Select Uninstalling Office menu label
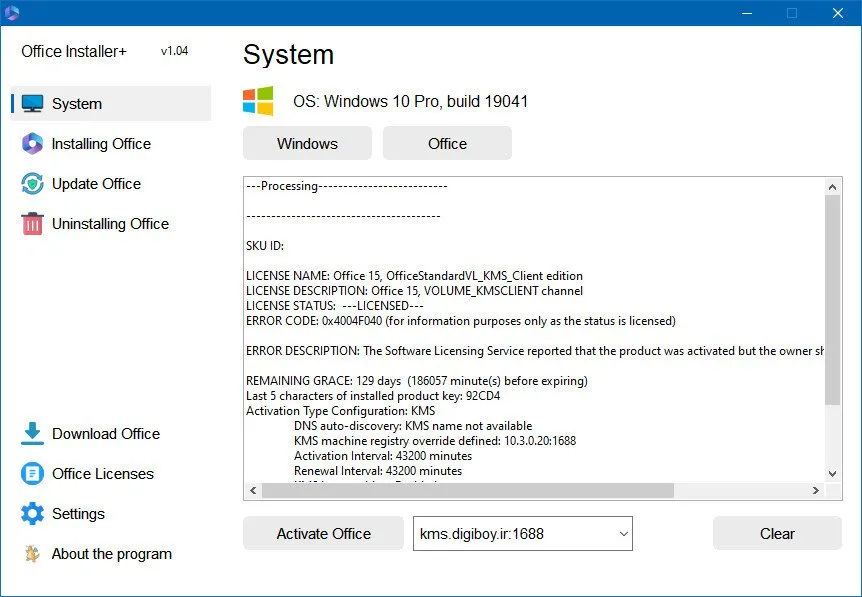The image size is (862, 597). click(x=110, y=224)
